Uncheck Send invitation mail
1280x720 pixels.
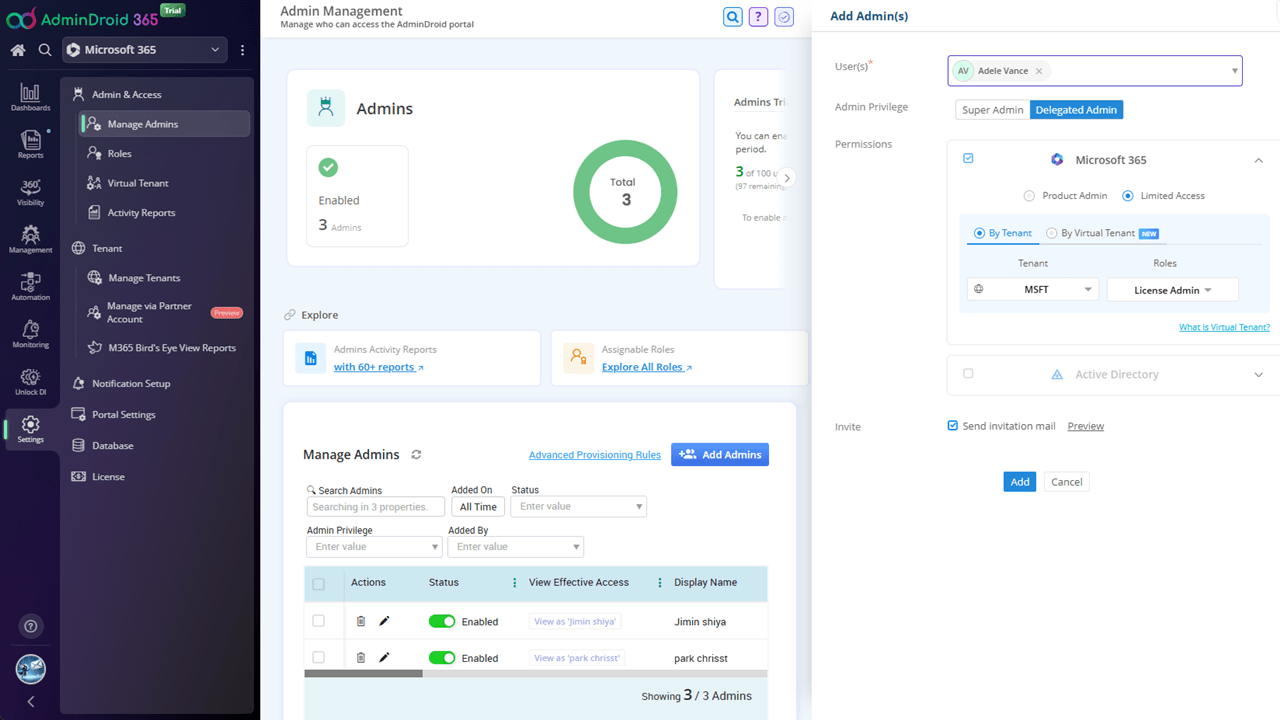pyautogui.click(x=953, y=426)
